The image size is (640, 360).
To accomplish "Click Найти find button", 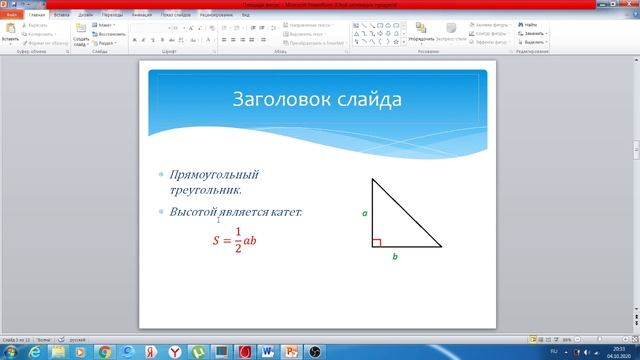I will tap(528, 25).
